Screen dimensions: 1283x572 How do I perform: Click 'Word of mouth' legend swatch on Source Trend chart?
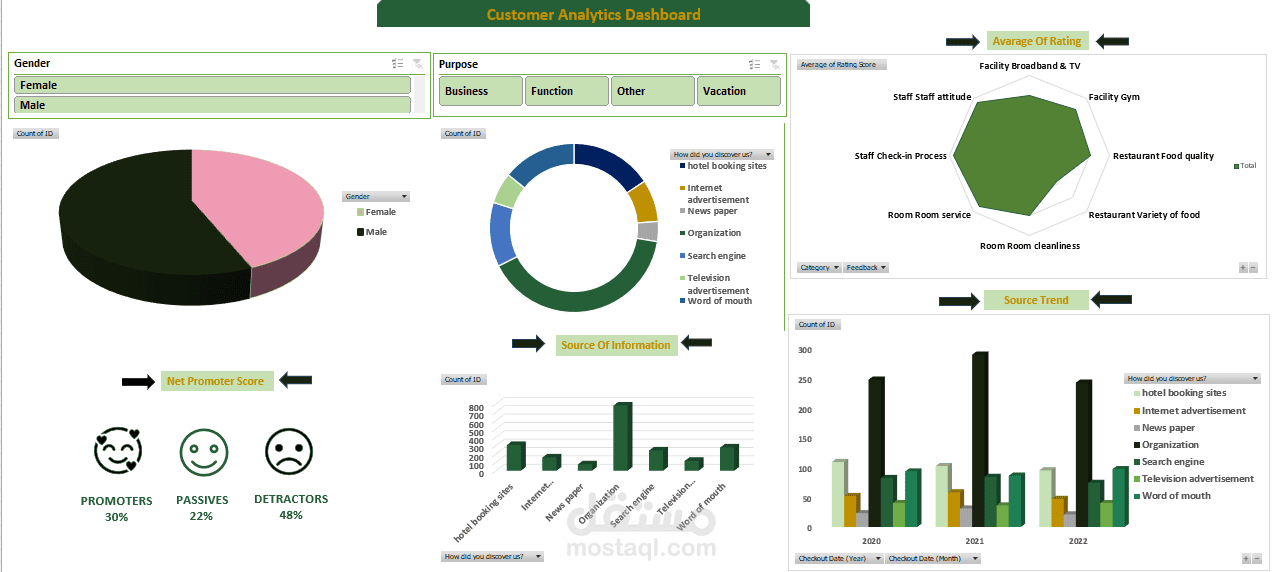[x=1136, y=495]
